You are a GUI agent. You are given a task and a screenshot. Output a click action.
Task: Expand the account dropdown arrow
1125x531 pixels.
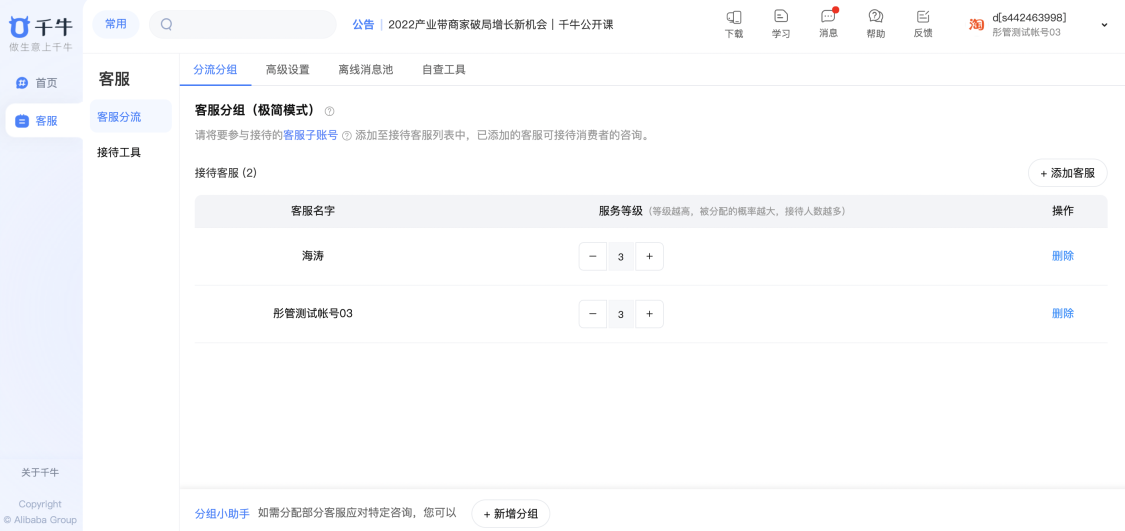[x=1104, y=25]
